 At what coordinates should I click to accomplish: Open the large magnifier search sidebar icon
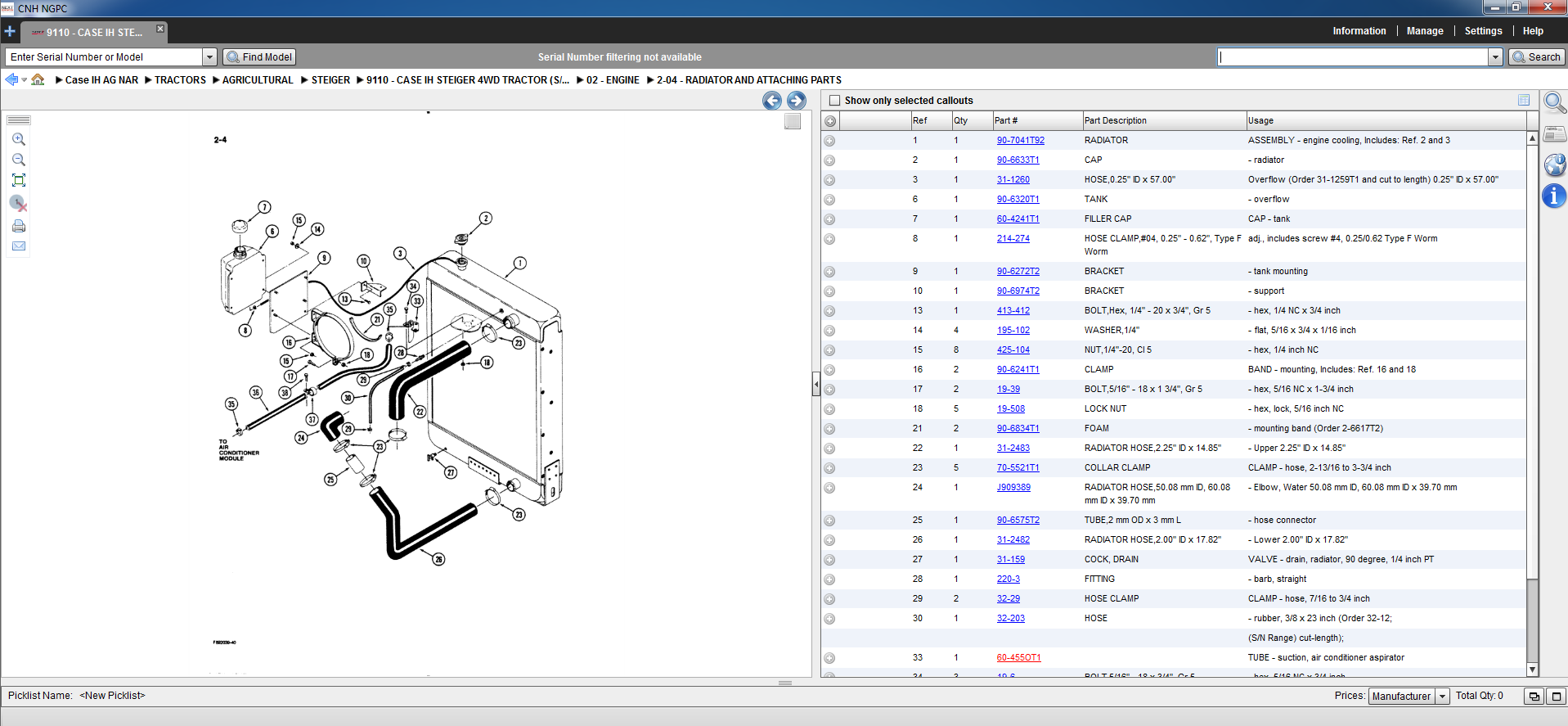click(1555, 102)
